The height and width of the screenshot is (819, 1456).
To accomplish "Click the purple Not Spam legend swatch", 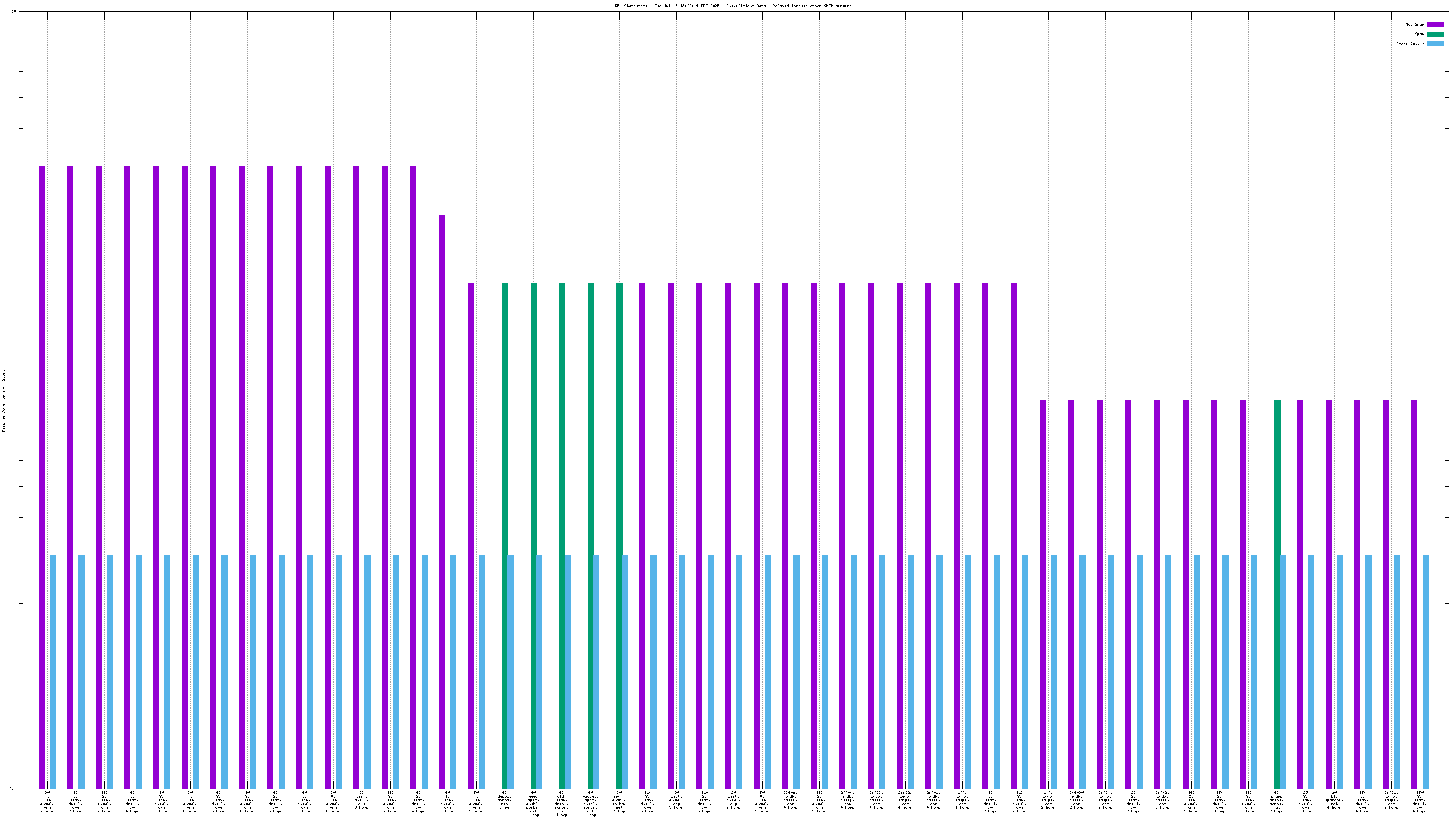I will click(1435, 24).
